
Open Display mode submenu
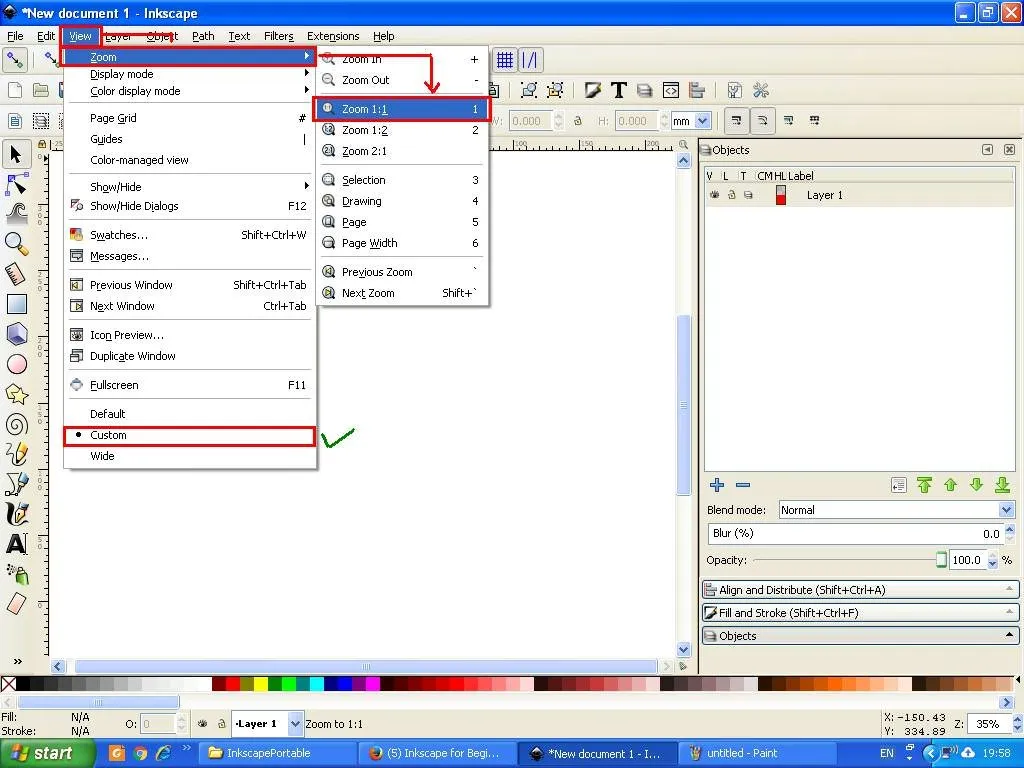tap(190, 74)
